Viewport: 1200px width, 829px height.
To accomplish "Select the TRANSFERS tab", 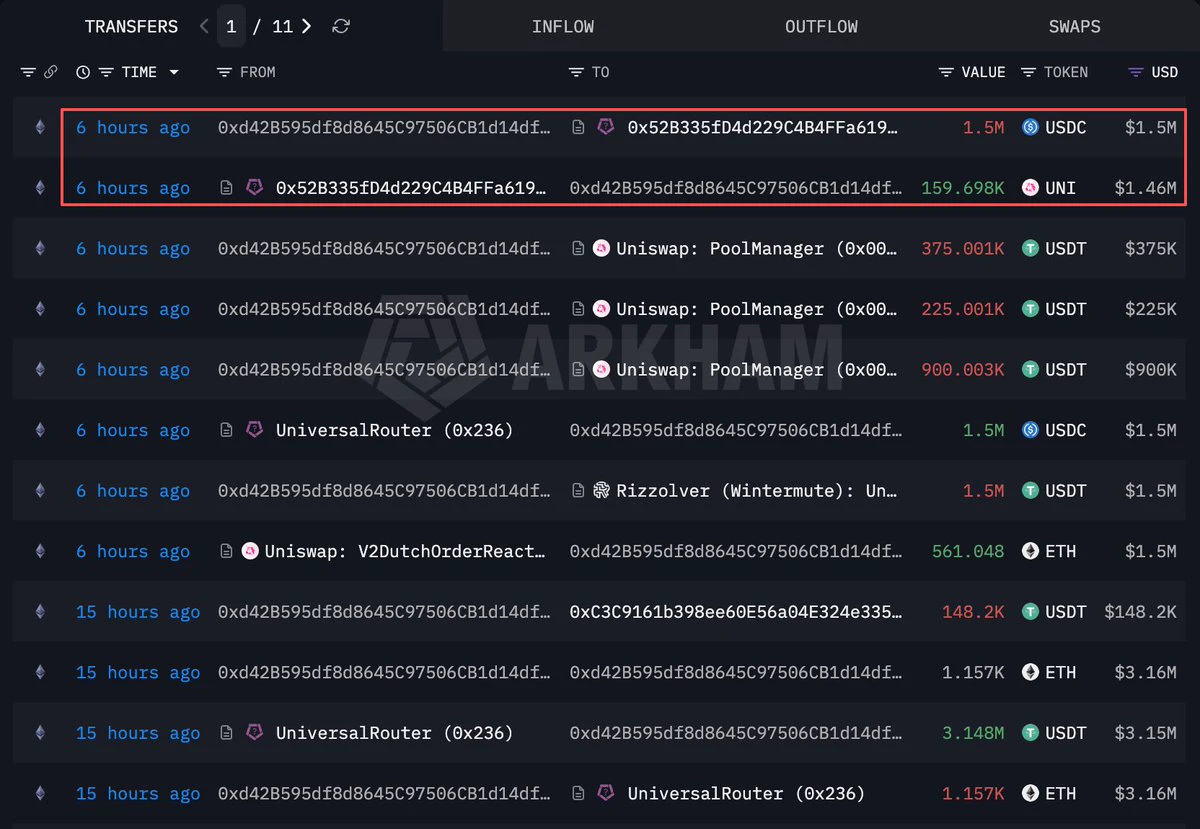I will (x=131, y=27).
